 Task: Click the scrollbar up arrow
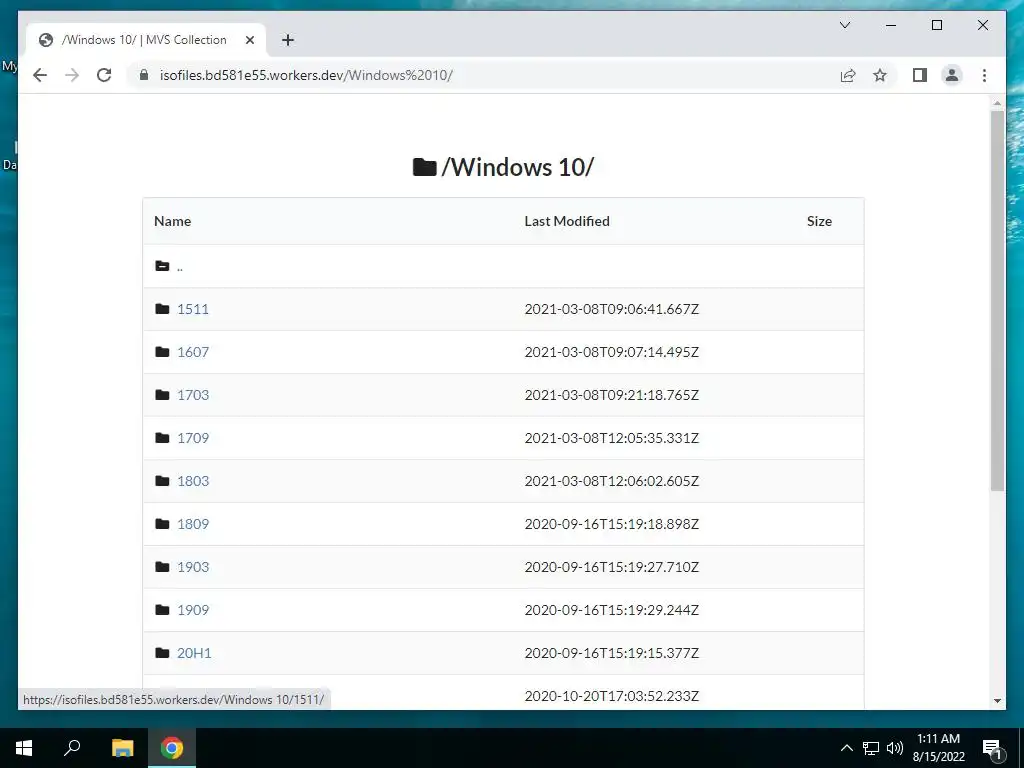pyautogui.click(x=997, y=103)
